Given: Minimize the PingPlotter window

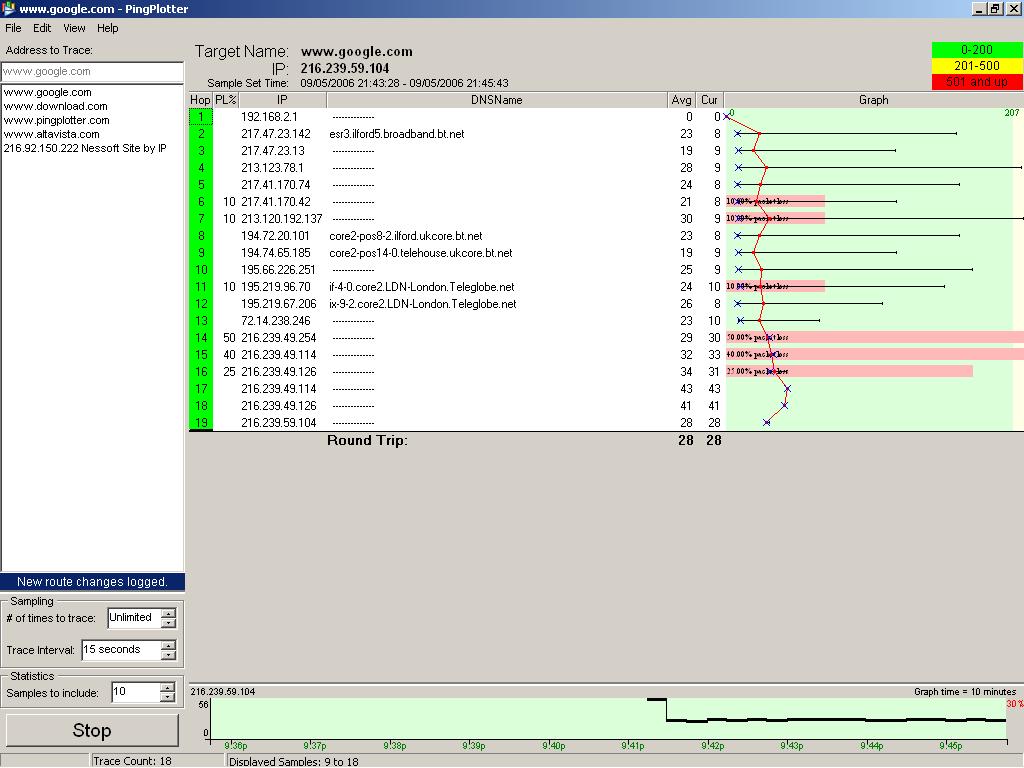Looking at the screenshot, I should click(979, 8).
